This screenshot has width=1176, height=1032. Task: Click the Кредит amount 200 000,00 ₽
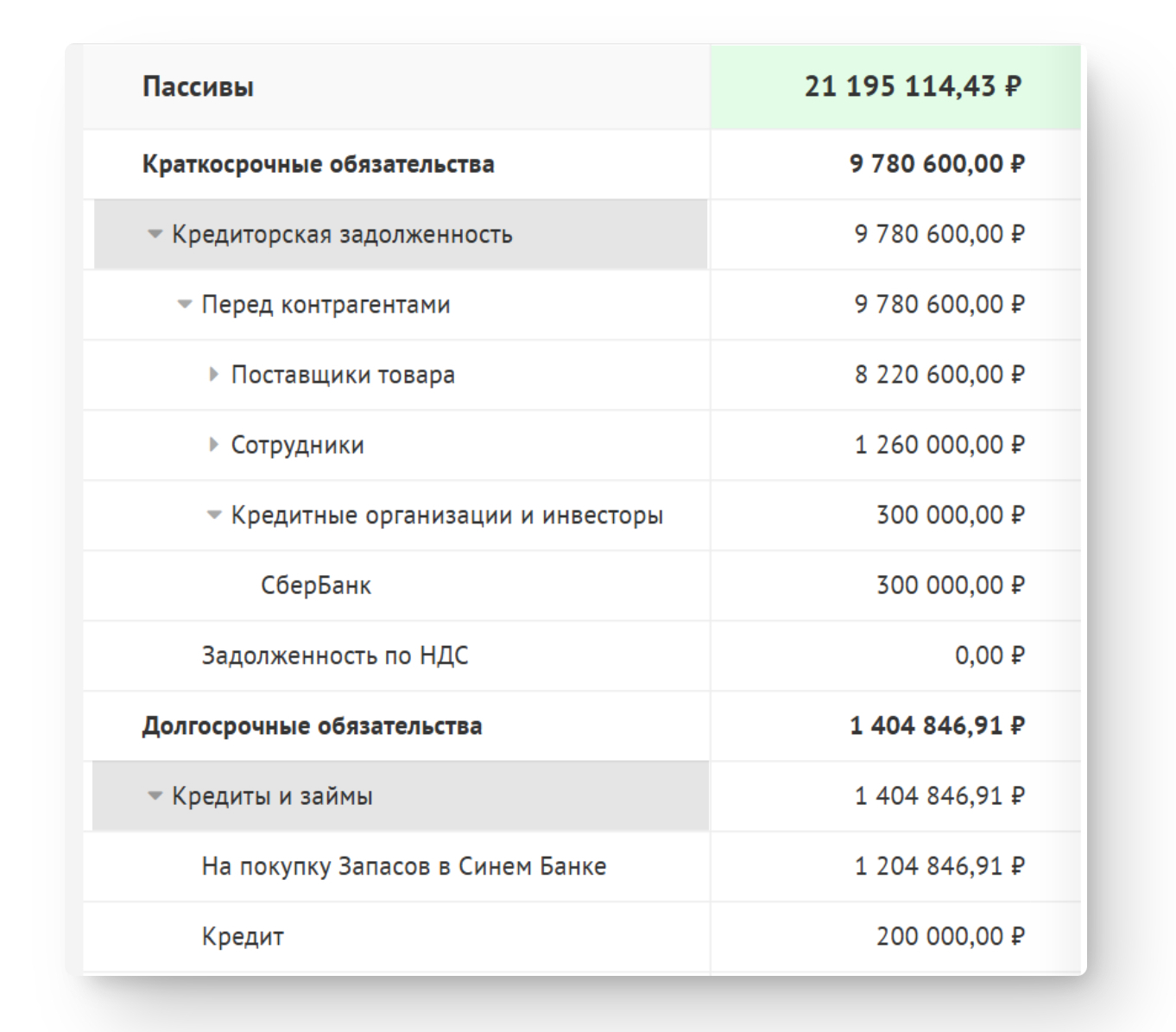click(x=950, y=937)
